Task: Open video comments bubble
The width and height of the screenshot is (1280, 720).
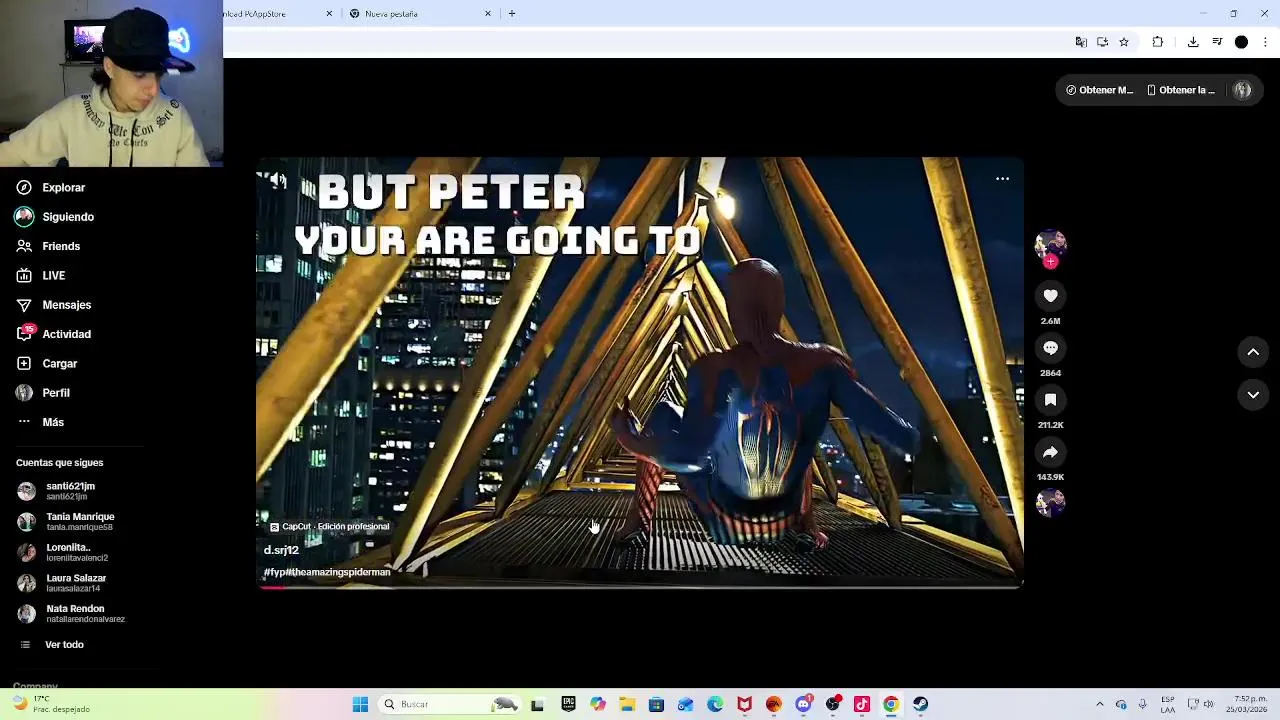Action: [1050, 348]
